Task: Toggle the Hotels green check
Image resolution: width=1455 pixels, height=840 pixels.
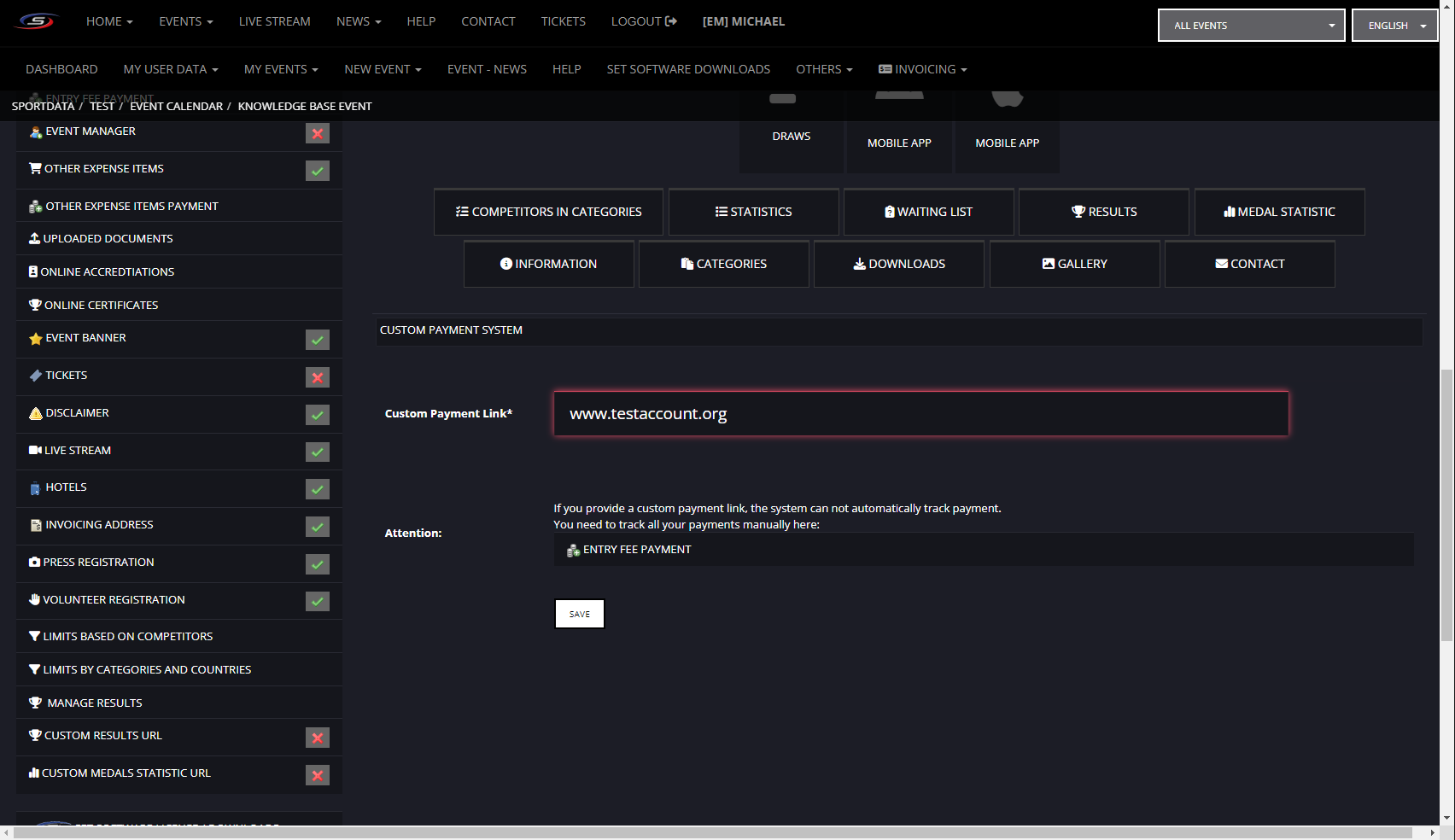Action: [x=318, y=489]
